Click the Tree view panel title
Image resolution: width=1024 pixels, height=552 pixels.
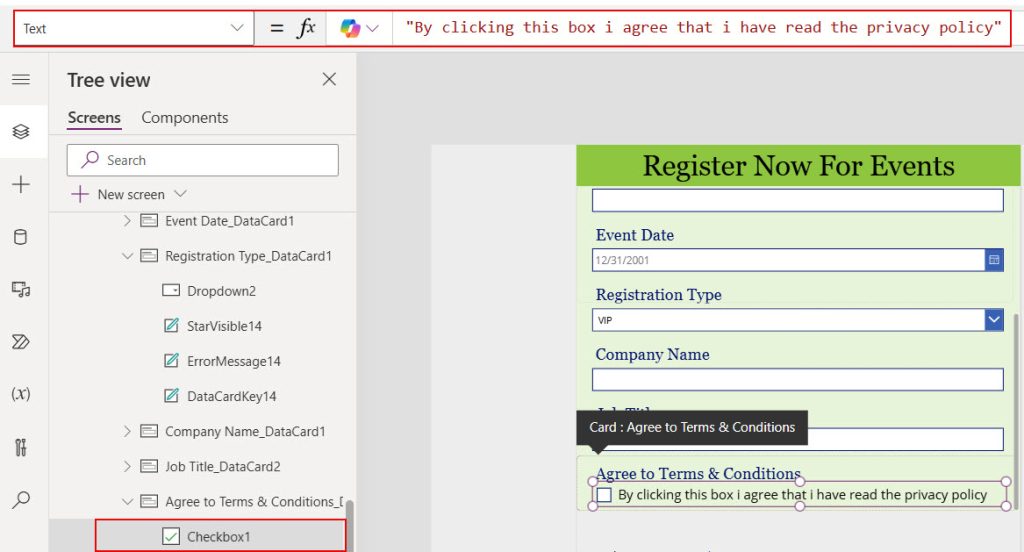point(108,80)
